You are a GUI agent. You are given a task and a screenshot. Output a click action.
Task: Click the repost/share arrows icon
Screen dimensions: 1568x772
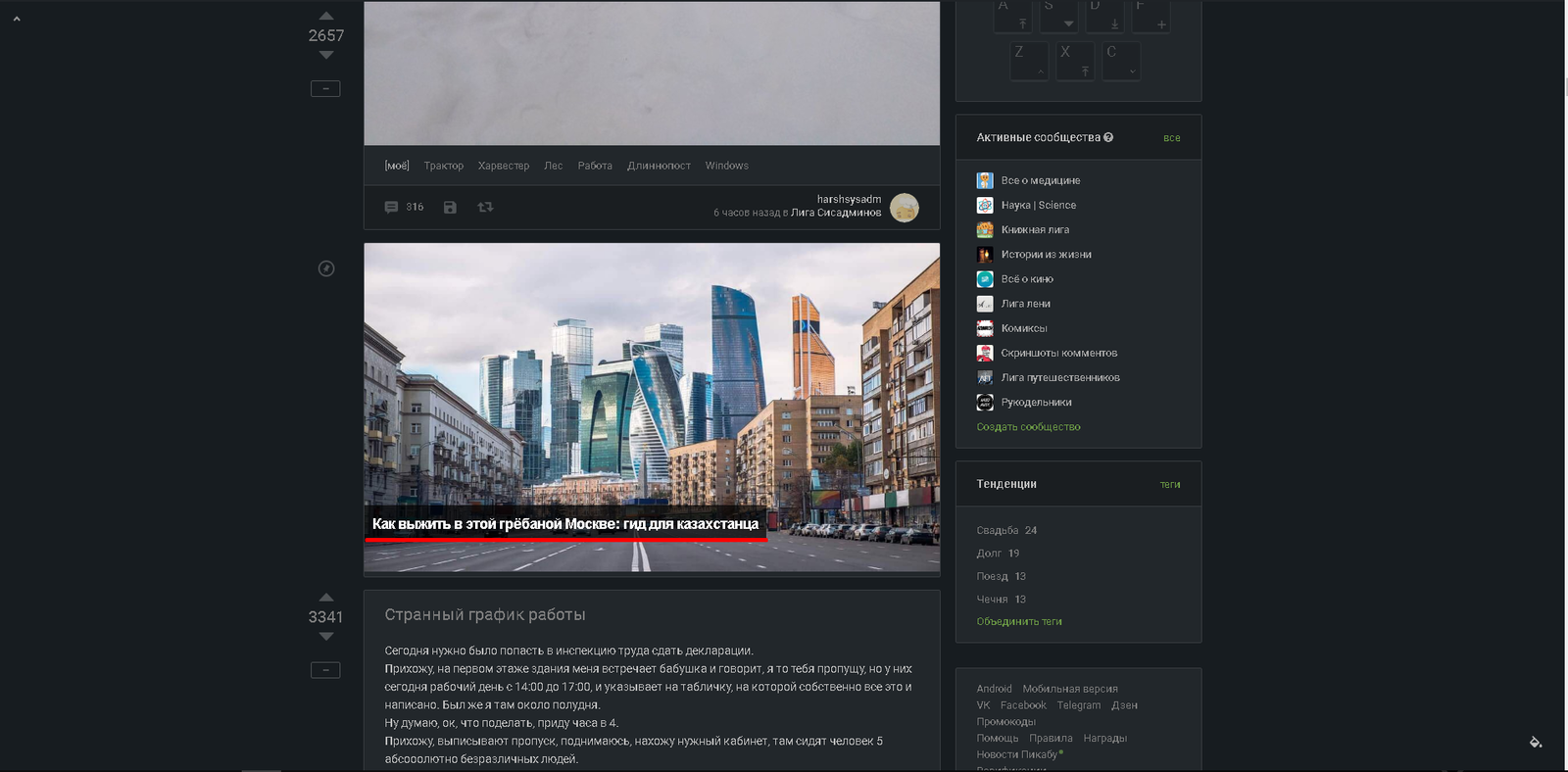[485, 207]
